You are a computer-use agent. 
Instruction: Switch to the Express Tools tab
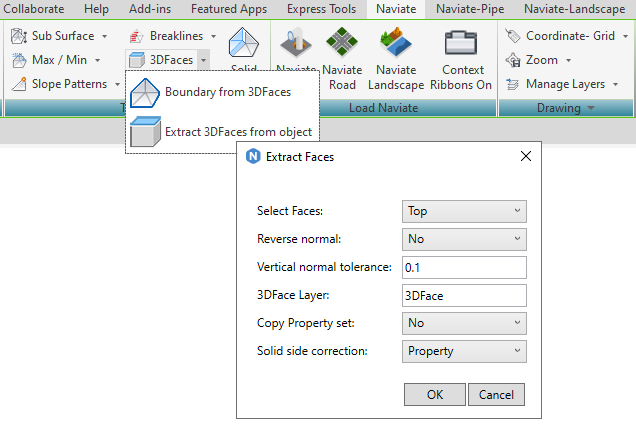(321, 9)
